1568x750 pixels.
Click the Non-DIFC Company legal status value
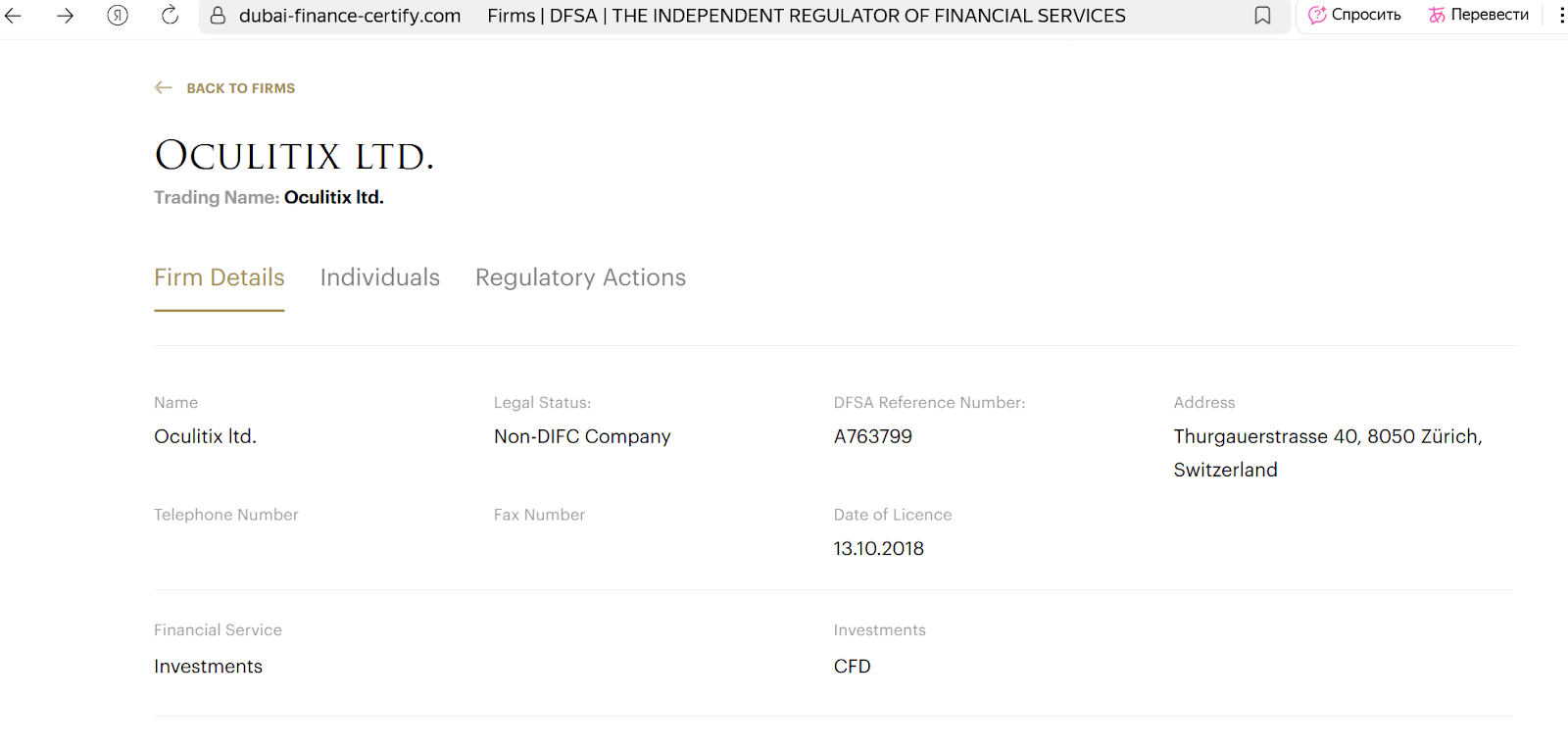pyautogui.click(x=582, y=437)
